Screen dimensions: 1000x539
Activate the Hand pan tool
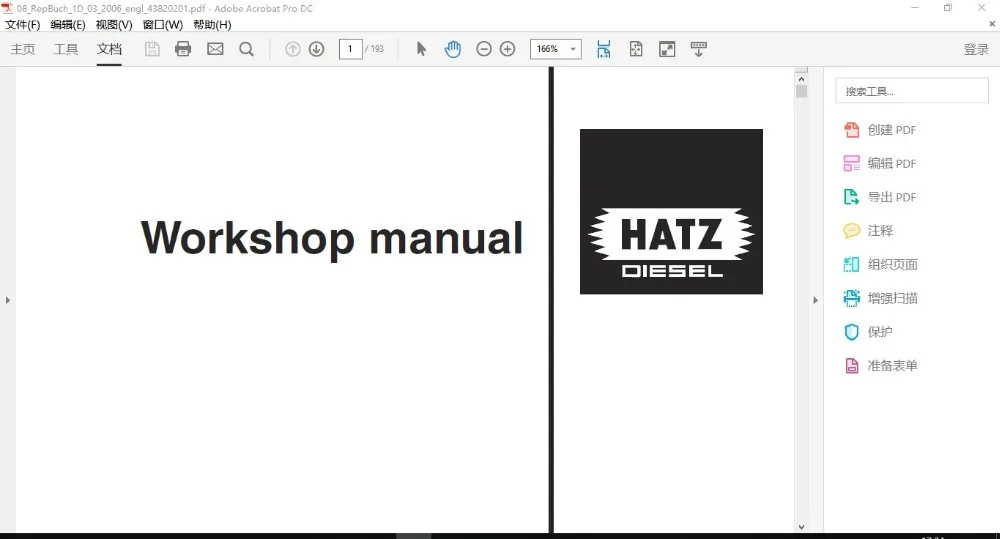point(453,49)
